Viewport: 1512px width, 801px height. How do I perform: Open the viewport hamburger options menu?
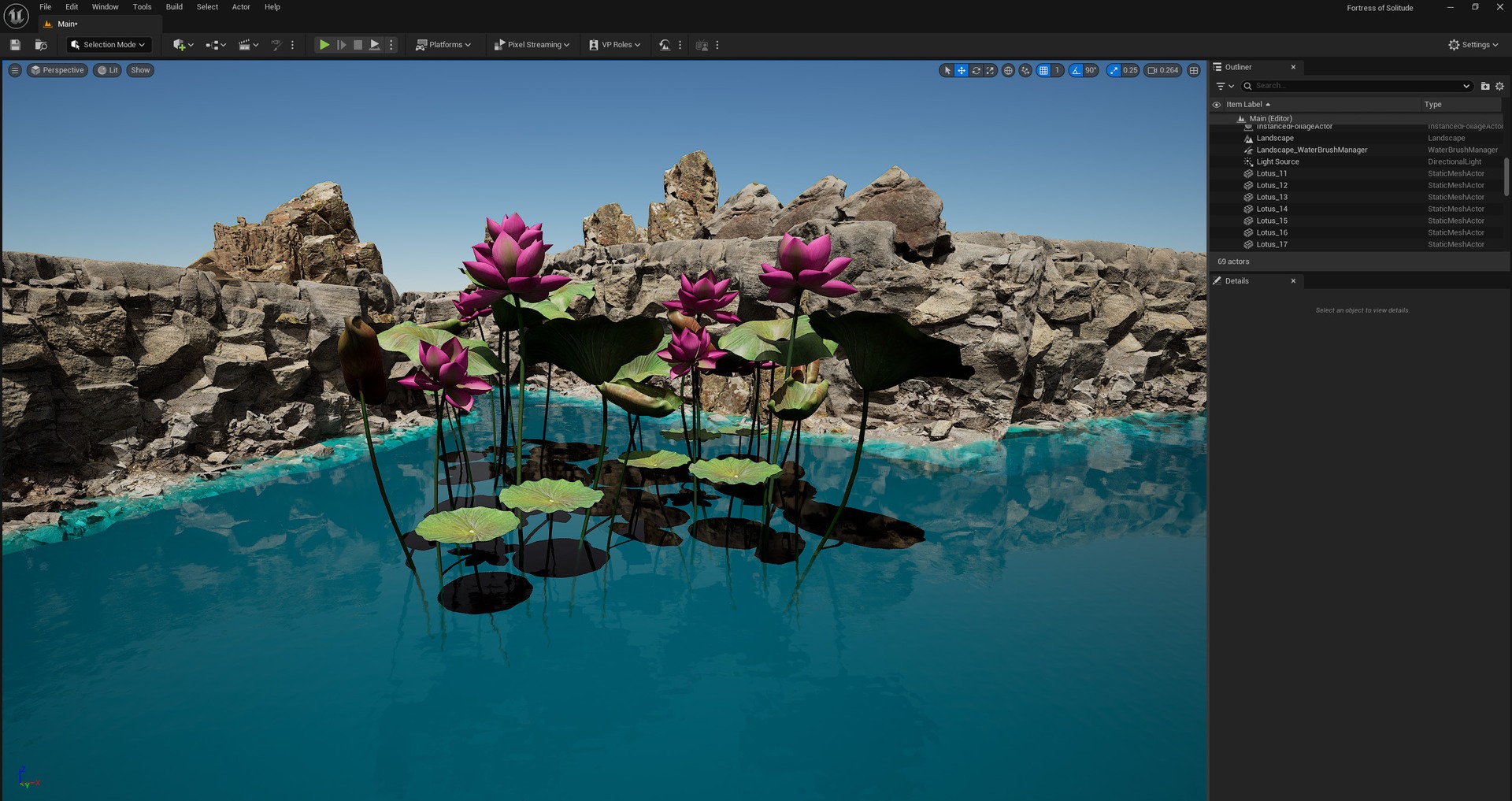coord(14,70)
